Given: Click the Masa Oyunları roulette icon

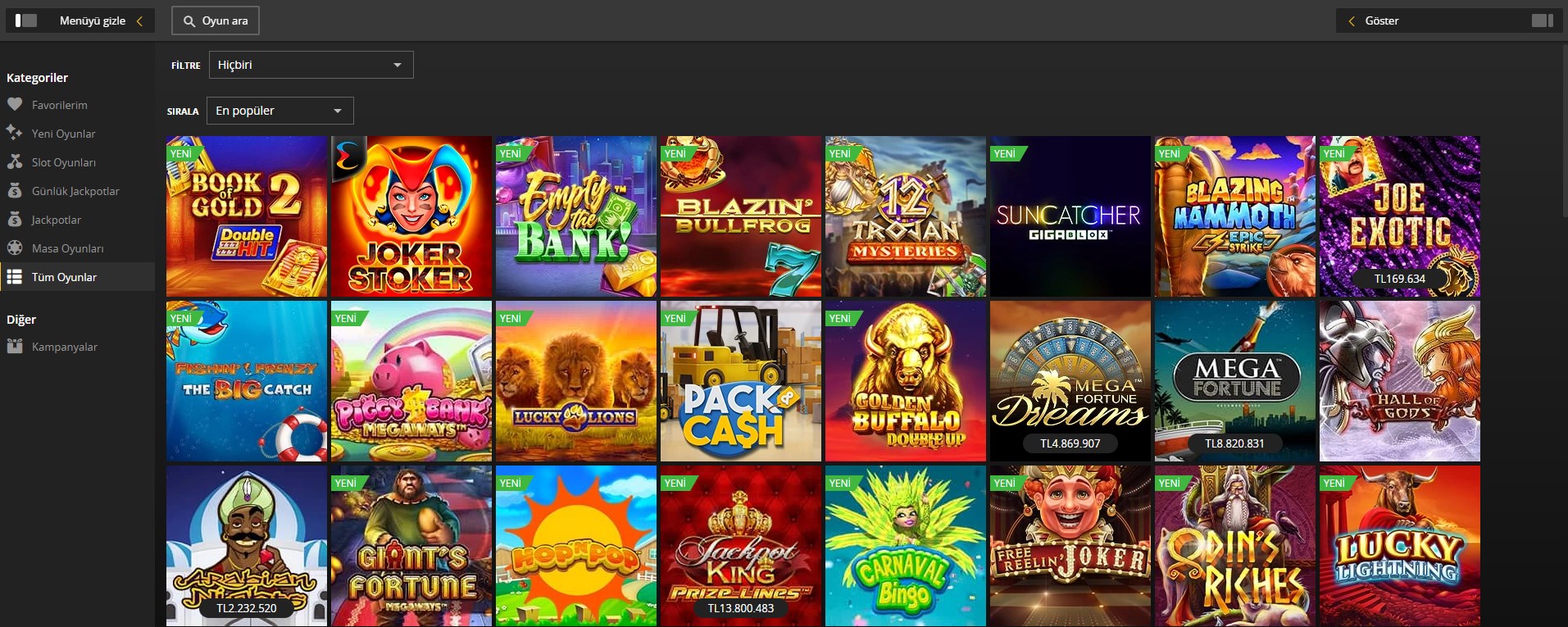Looking at the screenshot, I should pyautogui.click(x=15, y=248).
